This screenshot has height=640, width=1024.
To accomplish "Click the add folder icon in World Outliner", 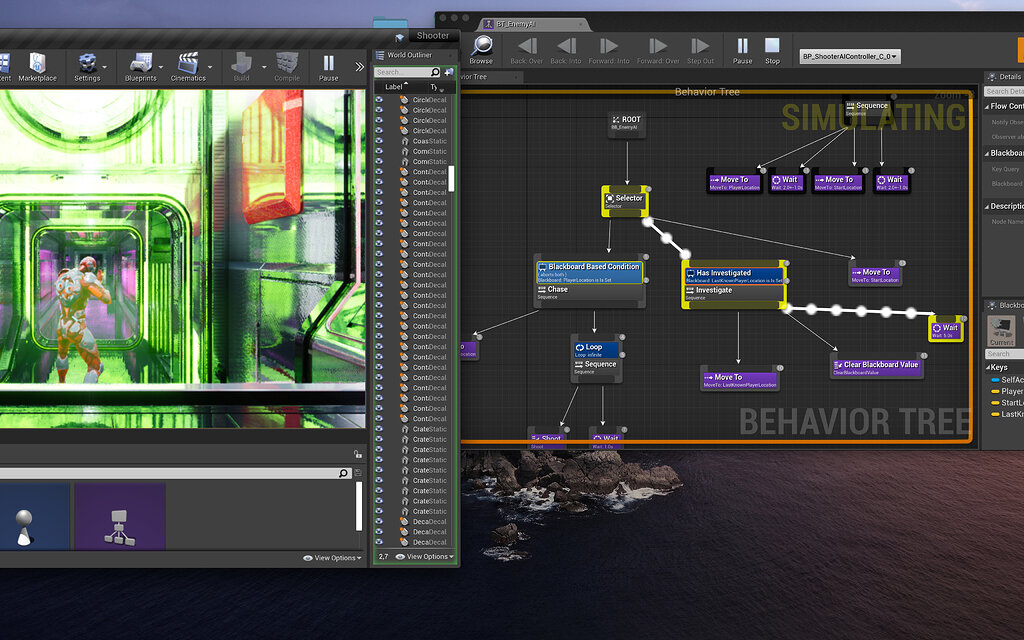I will coord(449,73).
